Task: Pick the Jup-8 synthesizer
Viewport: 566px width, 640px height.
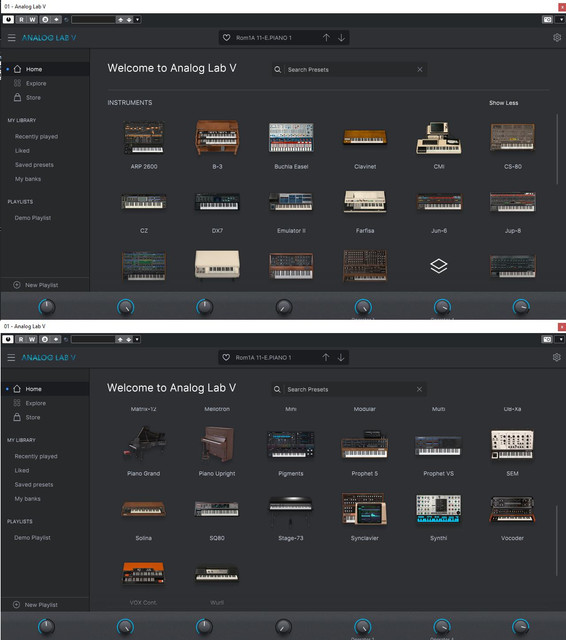Action: coord(513,202)
